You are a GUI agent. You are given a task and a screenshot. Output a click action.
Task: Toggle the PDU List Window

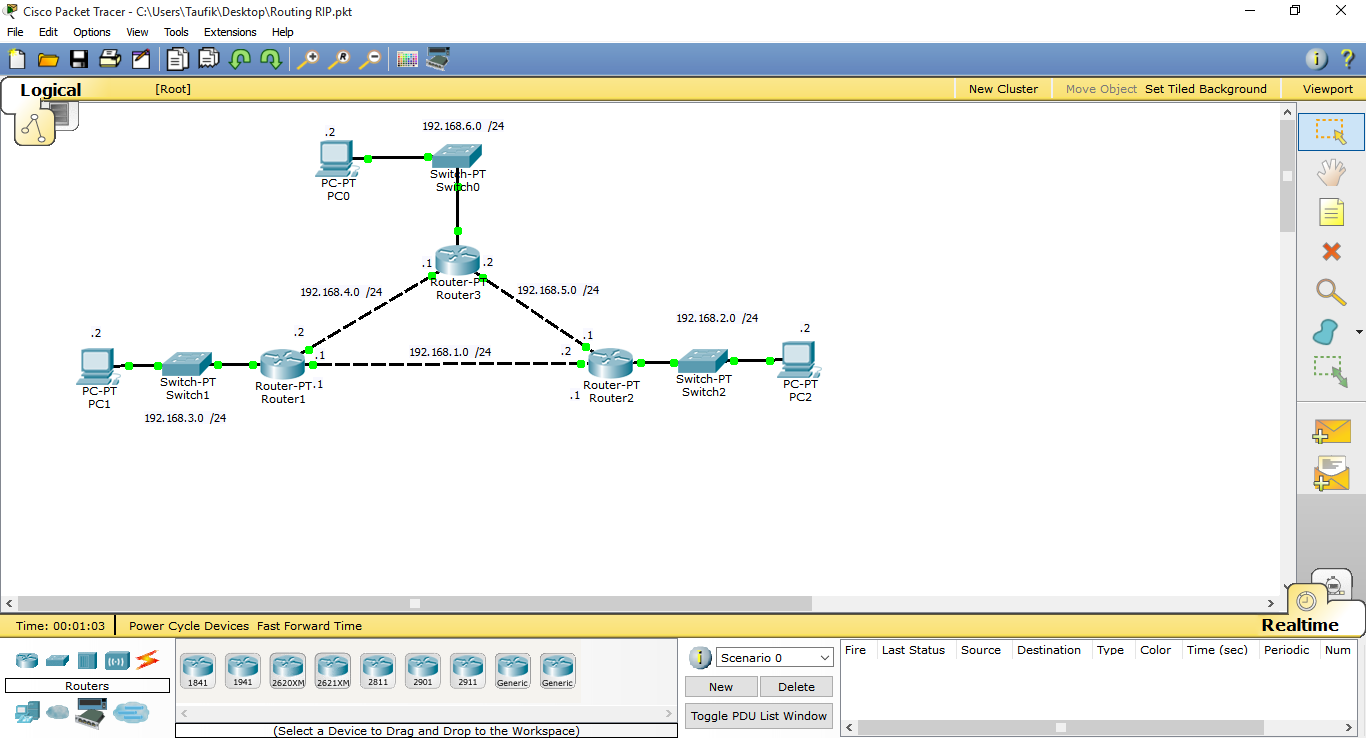point(758,715)
